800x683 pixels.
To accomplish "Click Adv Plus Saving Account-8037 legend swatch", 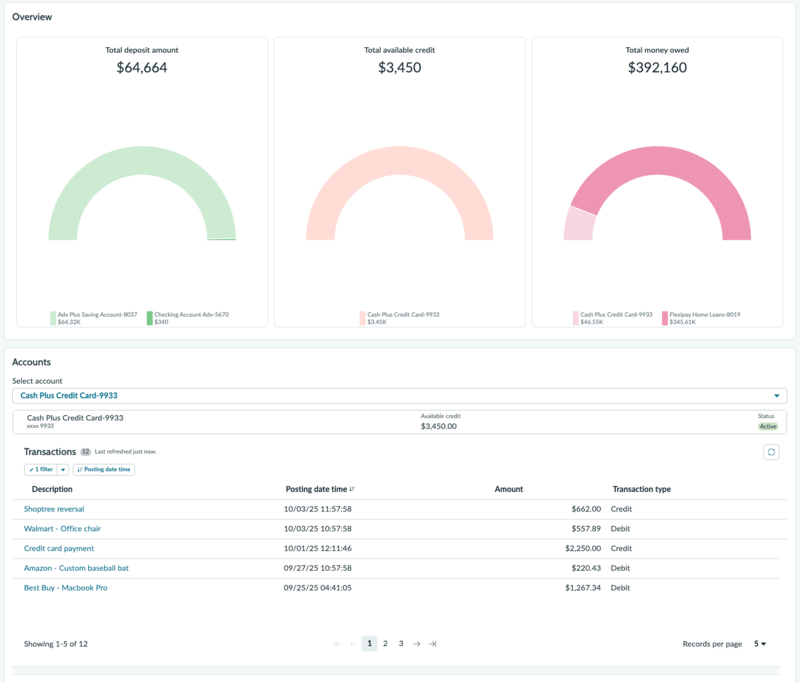I will coord(53,318).
